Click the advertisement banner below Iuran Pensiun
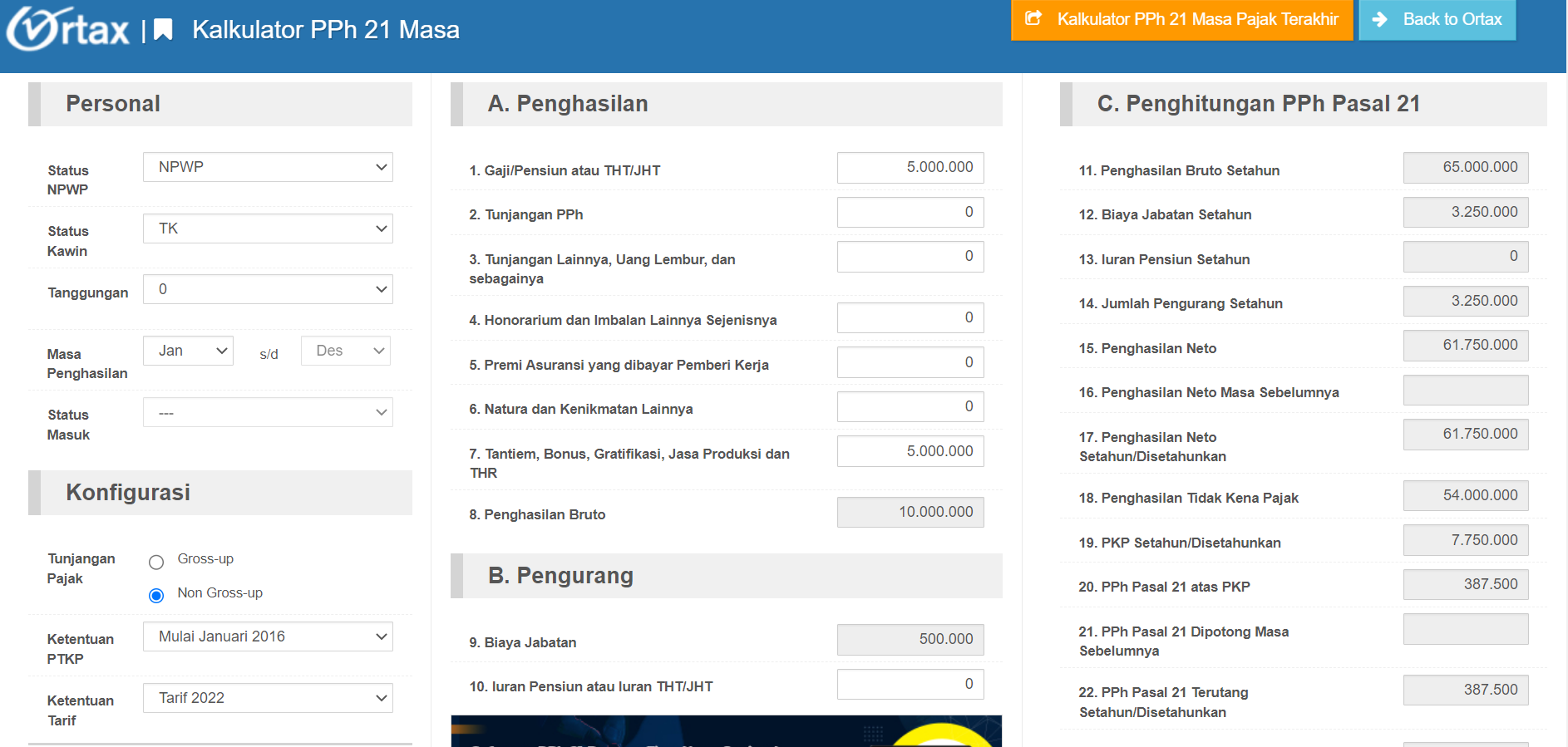This screenshot has height=747, width=1568. [x=727, y=731]
